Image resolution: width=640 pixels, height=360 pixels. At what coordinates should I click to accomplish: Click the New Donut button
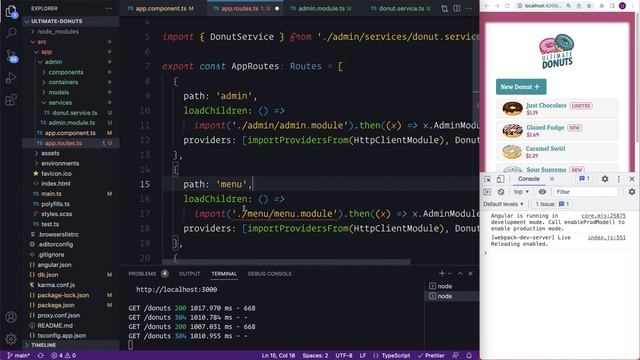point(521,87)
